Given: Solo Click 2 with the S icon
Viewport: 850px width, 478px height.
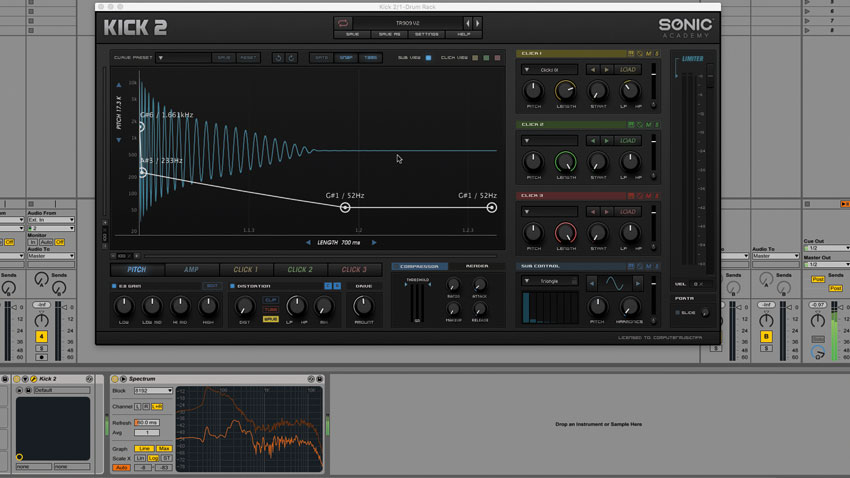Looking at the screenshot, I should [x=657, y=125].
